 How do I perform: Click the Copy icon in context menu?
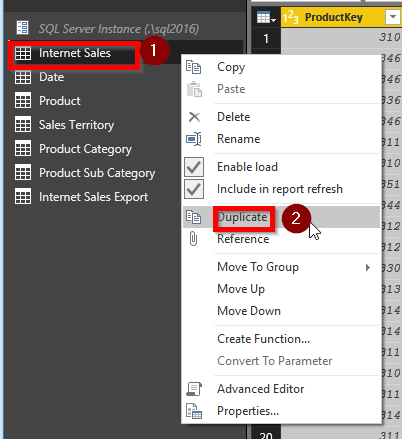pos(194,67)
